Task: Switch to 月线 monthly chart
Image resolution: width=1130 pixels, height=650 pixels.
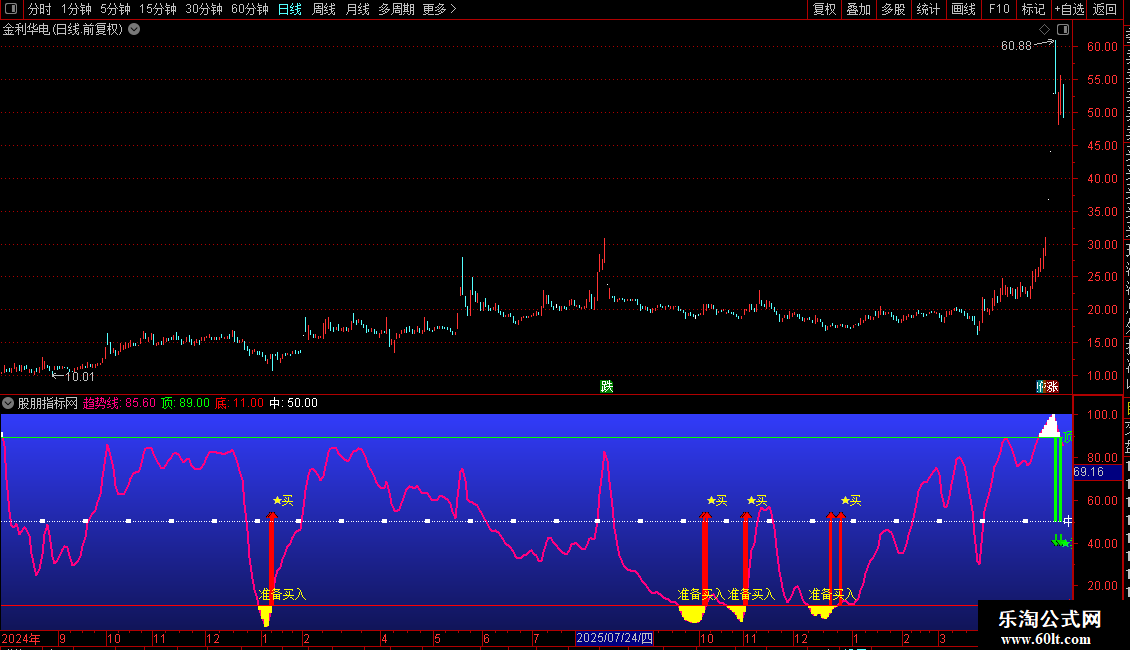Action: tap(357, 9)
